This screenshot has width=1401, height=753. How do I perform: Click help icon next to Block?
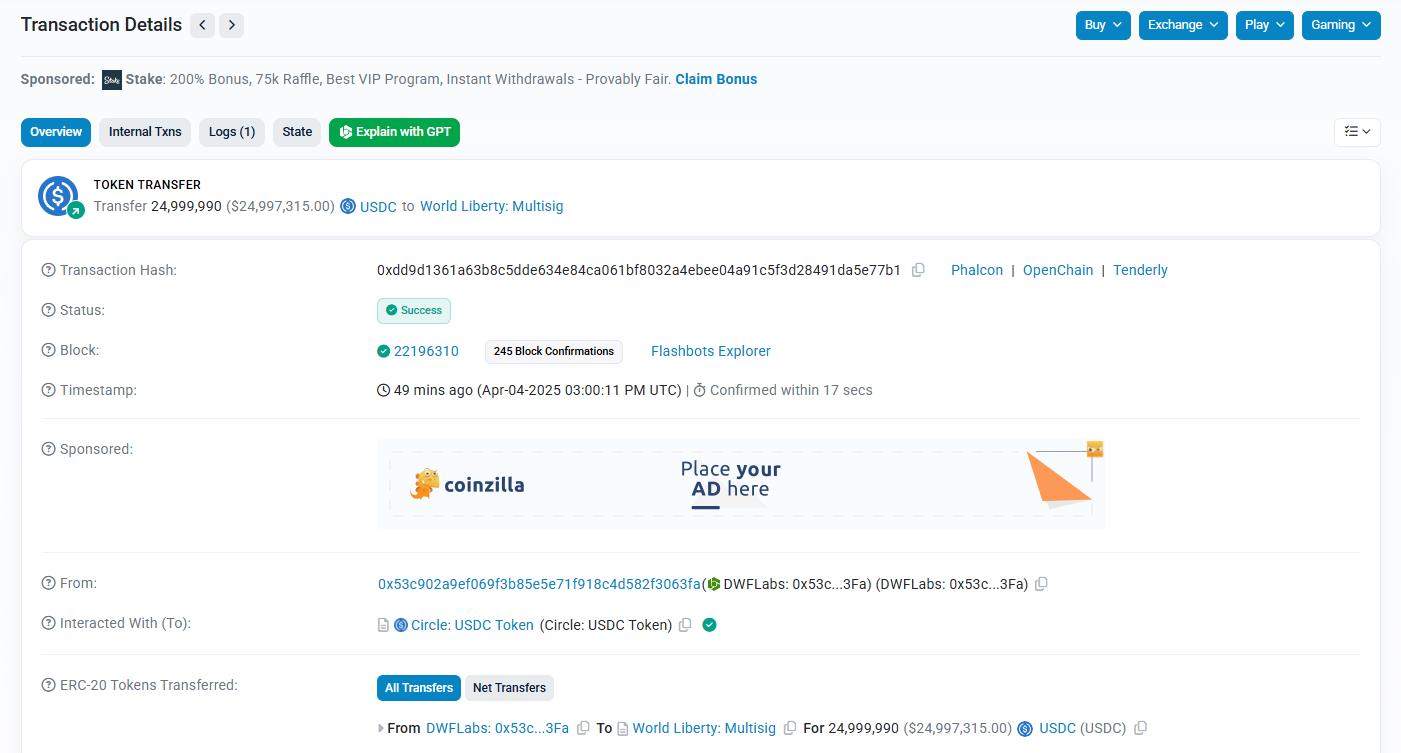48,350
